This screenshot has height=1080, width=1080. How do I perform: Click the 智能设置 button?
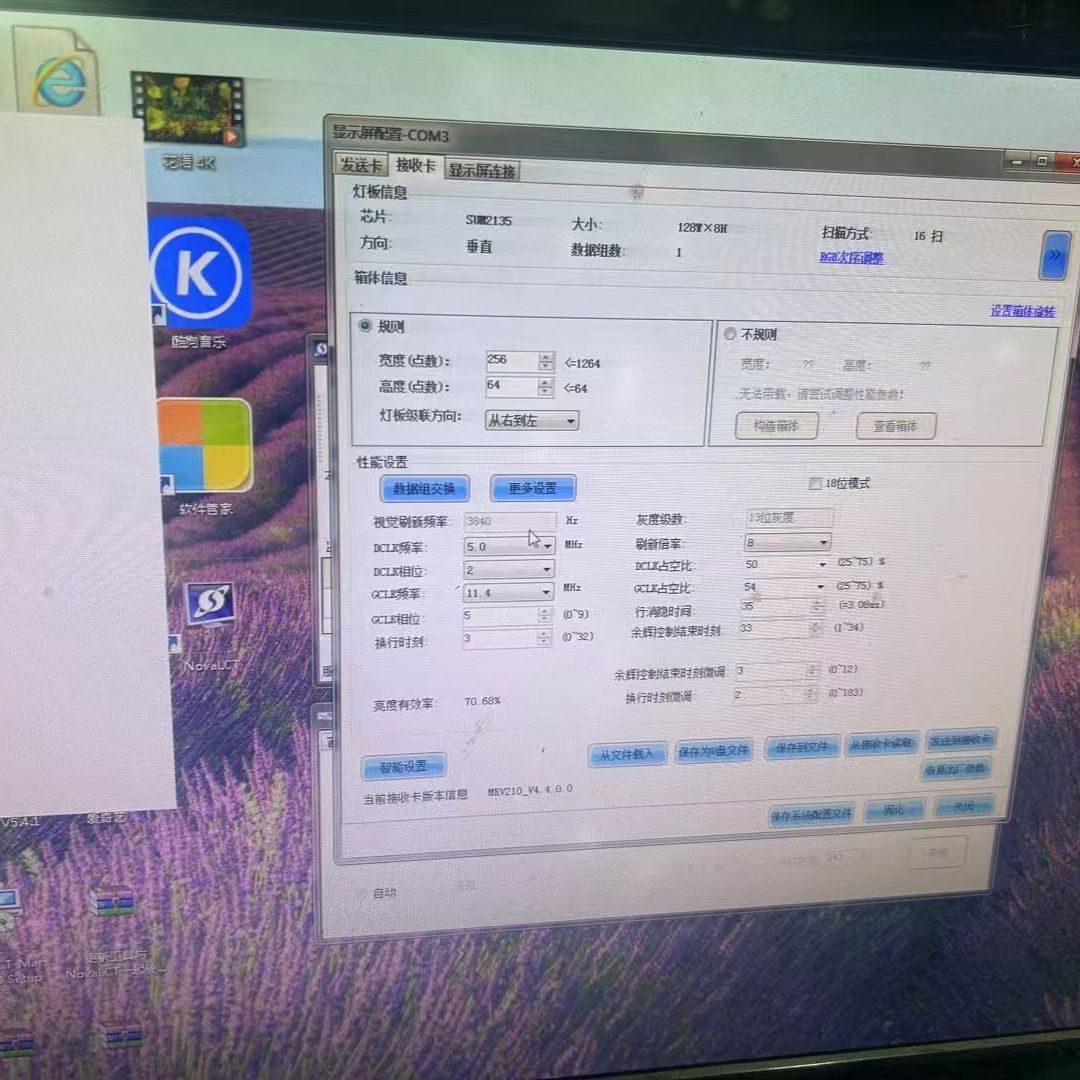coord(404,766)
